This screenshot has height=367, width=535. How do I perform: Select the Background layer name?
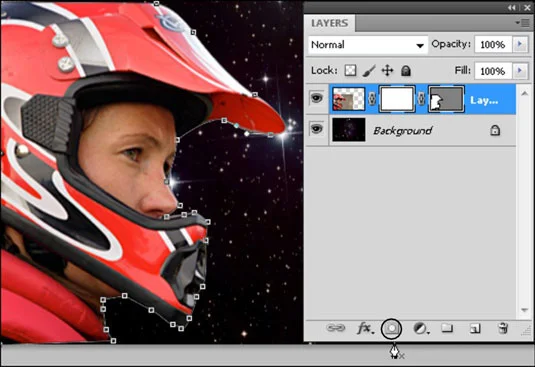[x=403, y=130]
